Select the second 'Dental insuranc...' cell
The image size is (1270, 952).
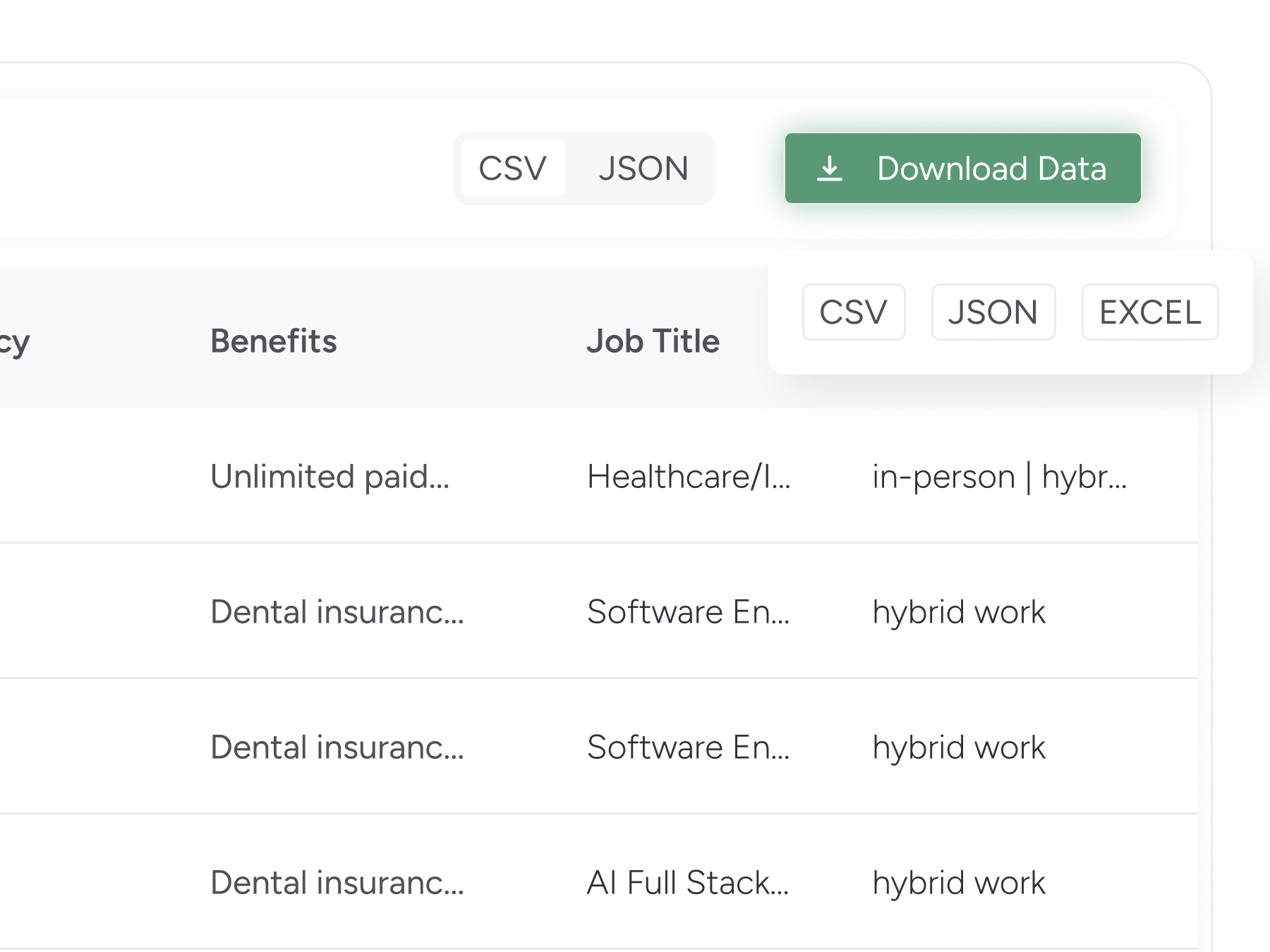[x=337, y=747]
